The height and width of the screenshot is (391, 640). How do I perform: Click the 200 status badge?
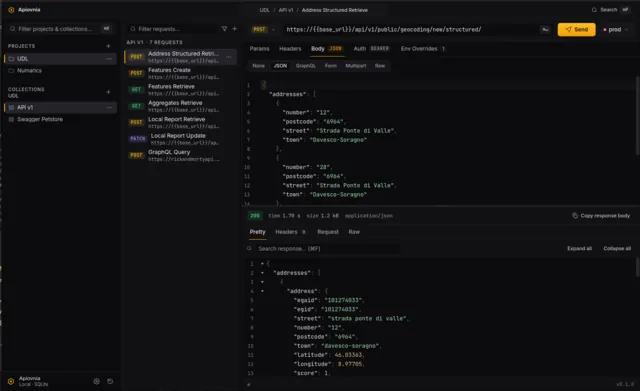pyautogui.click(x=255, y=215)
